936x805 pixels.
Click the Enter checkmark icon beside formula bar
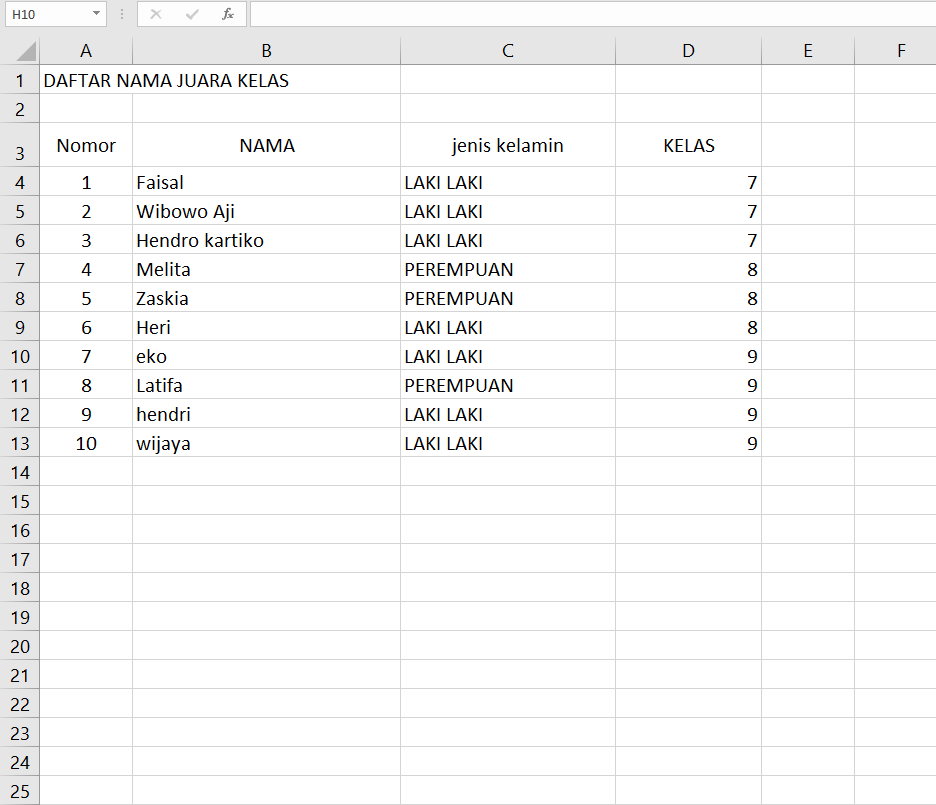(x=192, y=14)
